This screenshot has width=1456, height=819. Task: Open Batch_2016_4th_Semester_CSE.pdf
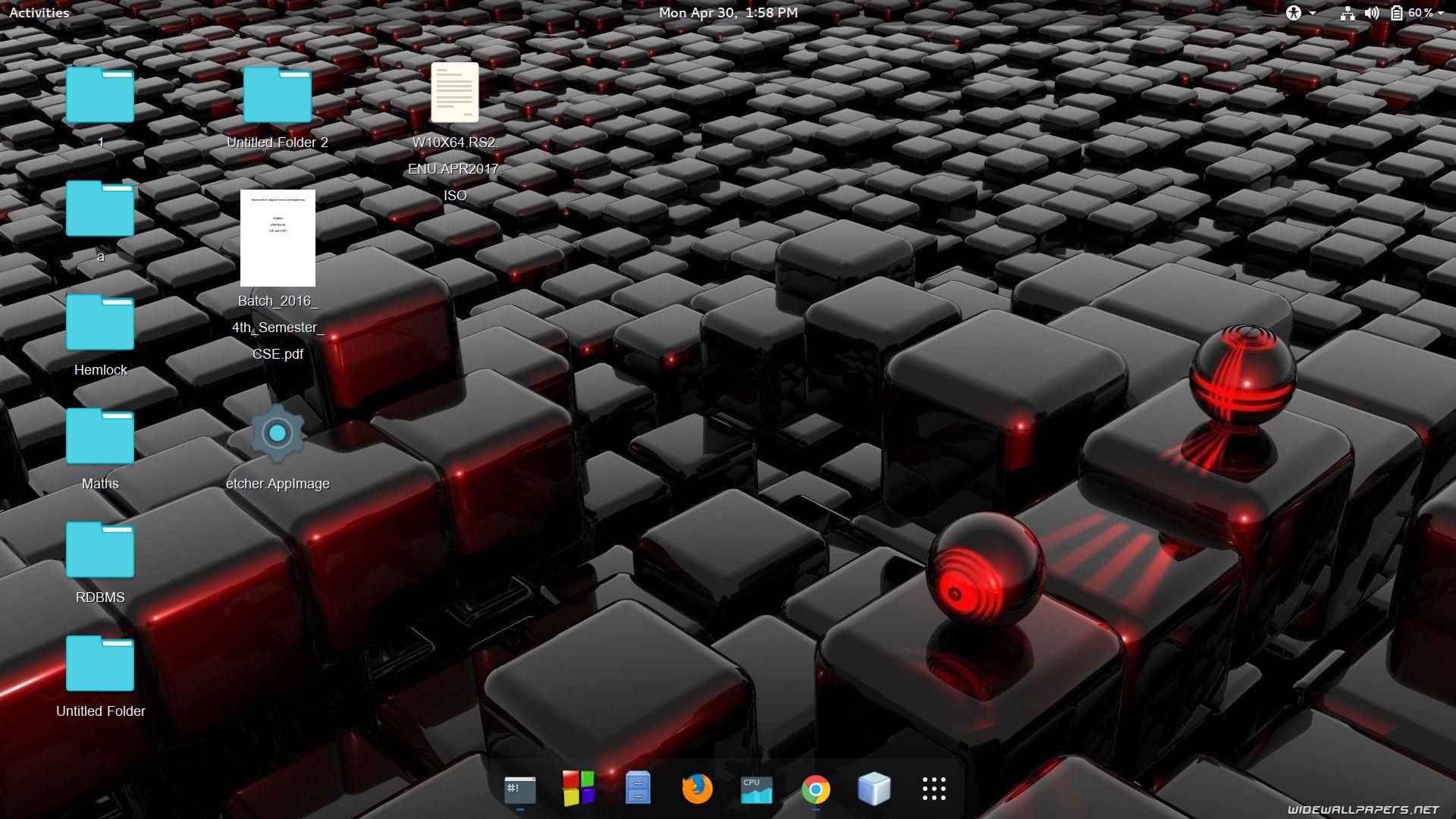[x=278, y=237]
